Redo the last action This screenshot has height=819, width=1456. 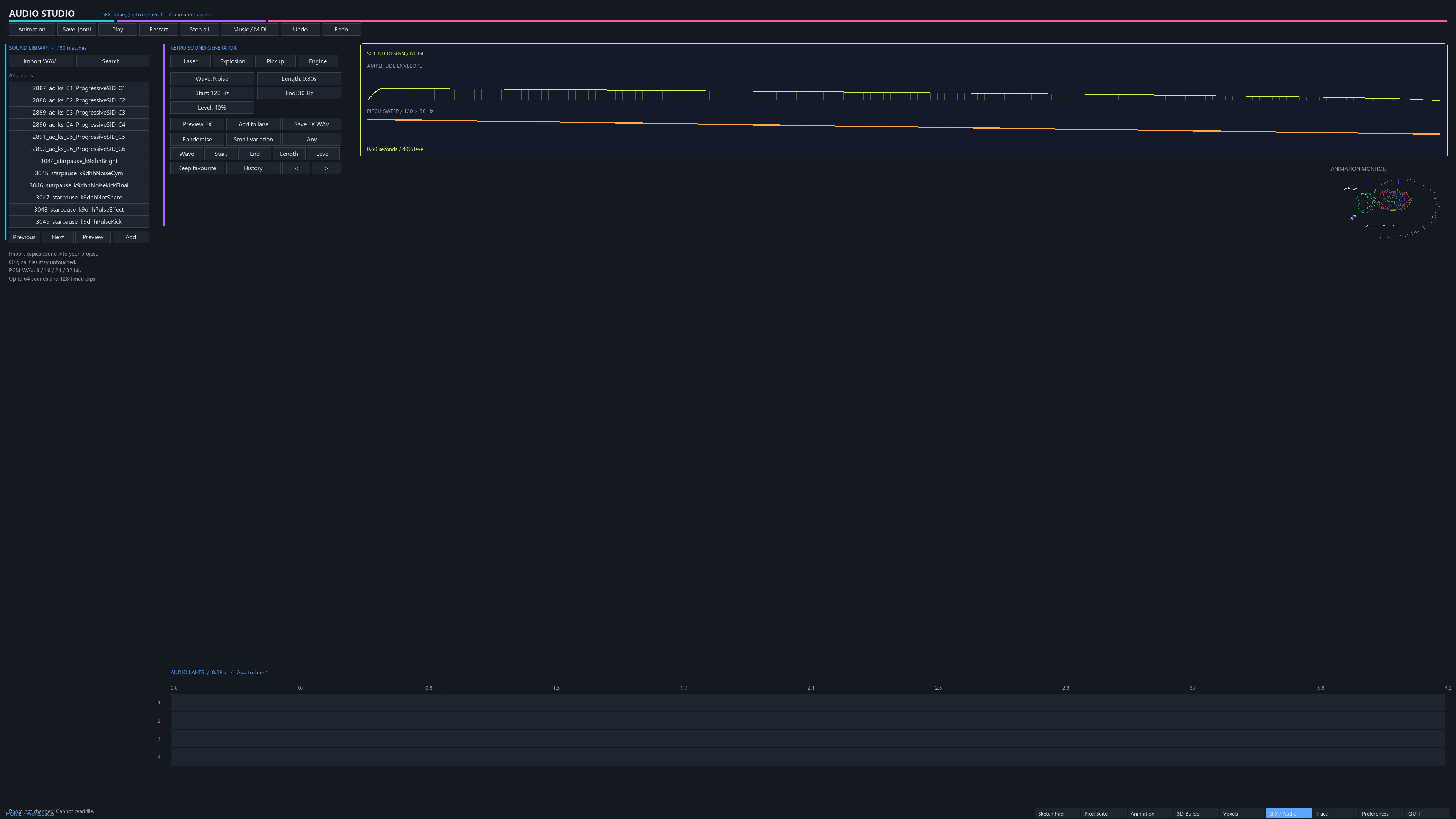pos(341,30)
